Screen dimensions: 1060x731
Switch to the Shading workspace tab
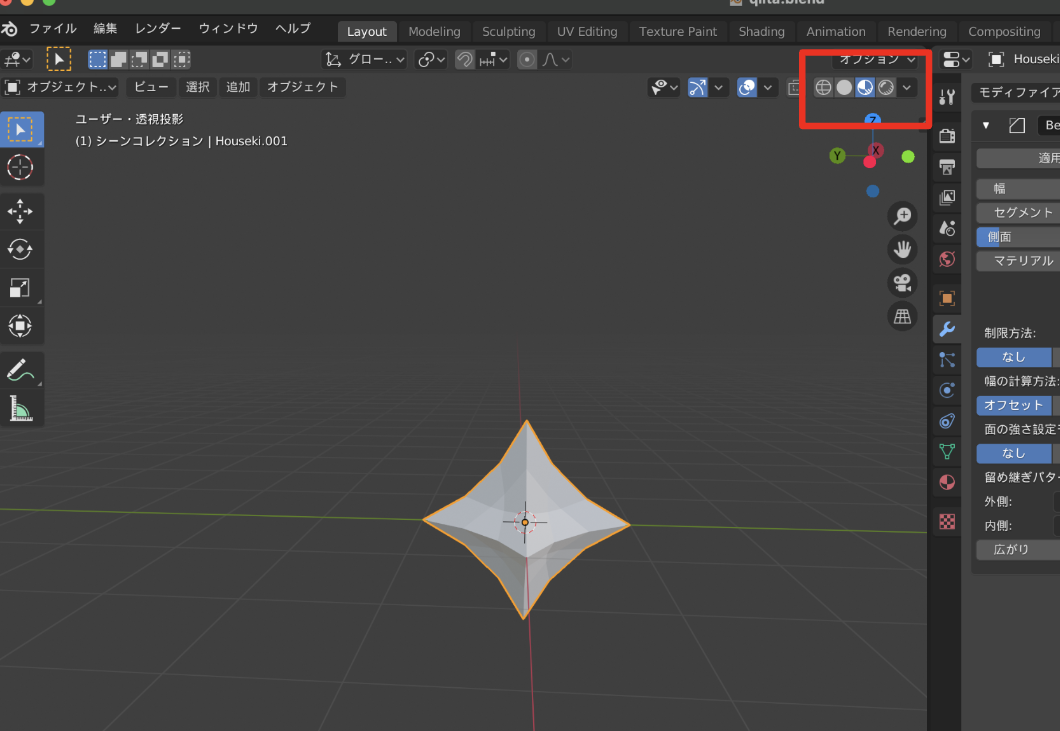pyautogui.click(x=761, y=32)
